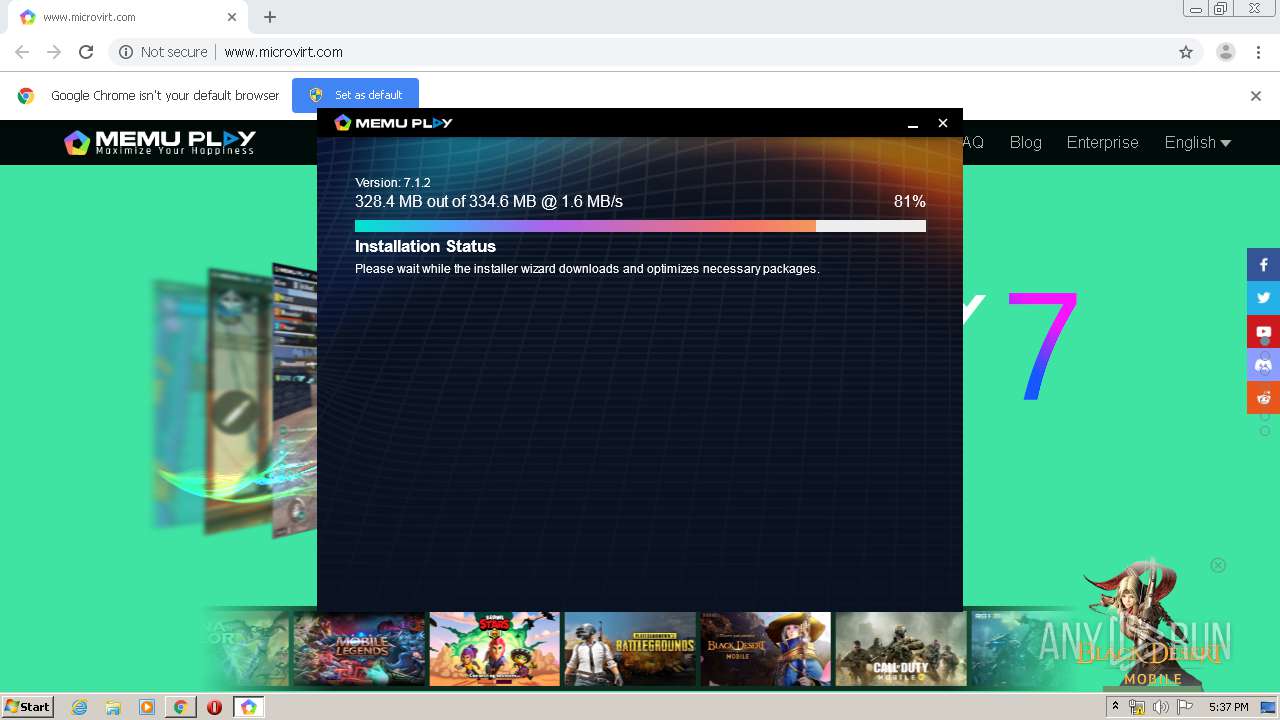This screenshot has width=1280, height=720.
Task: Open the Opera icon in taskbar
Action: pyautogui.click(x=214, y=707)
